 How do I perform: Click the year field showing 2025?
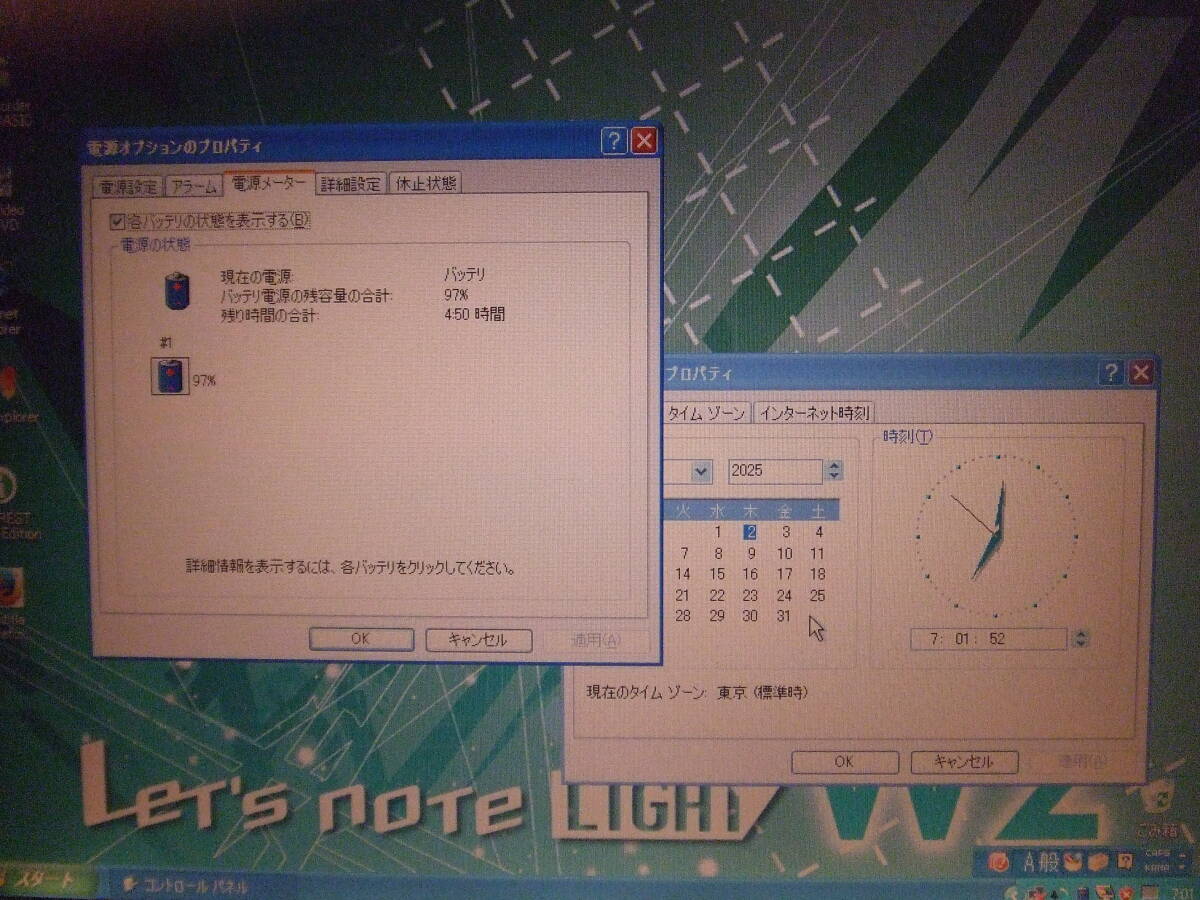[x=775, y=470]
